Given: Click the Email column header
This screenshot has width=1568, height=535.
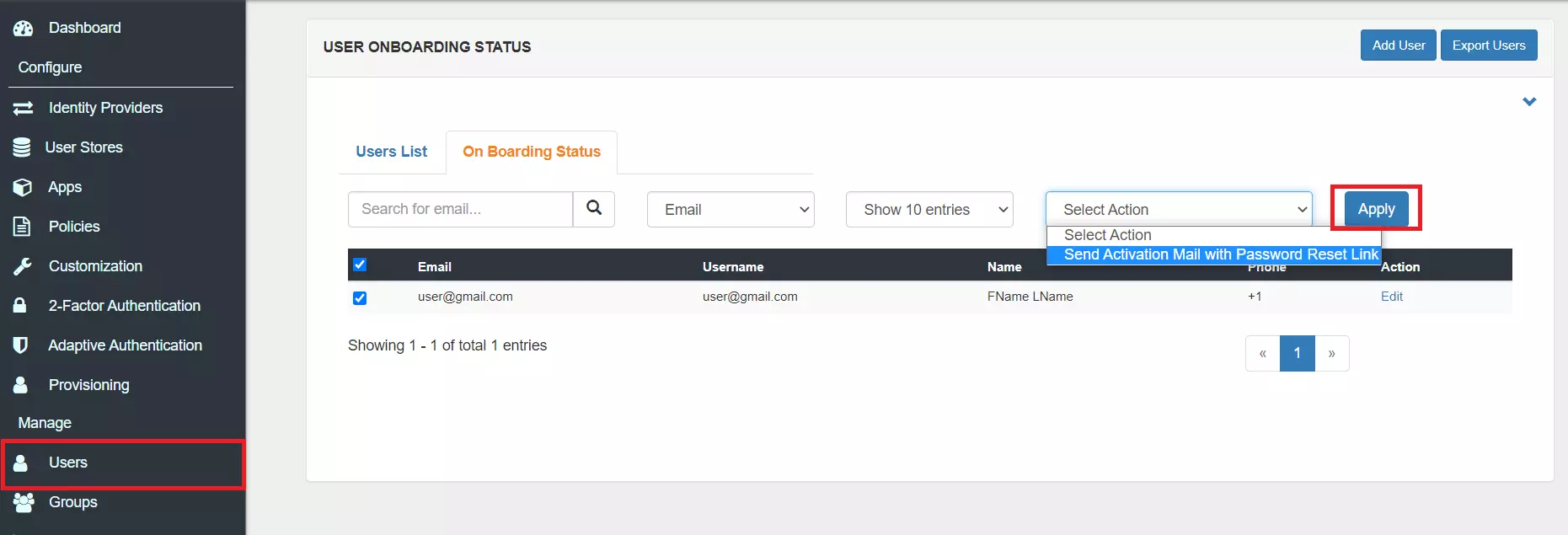Looking at the screenshot, I should [x=435, y=267].
